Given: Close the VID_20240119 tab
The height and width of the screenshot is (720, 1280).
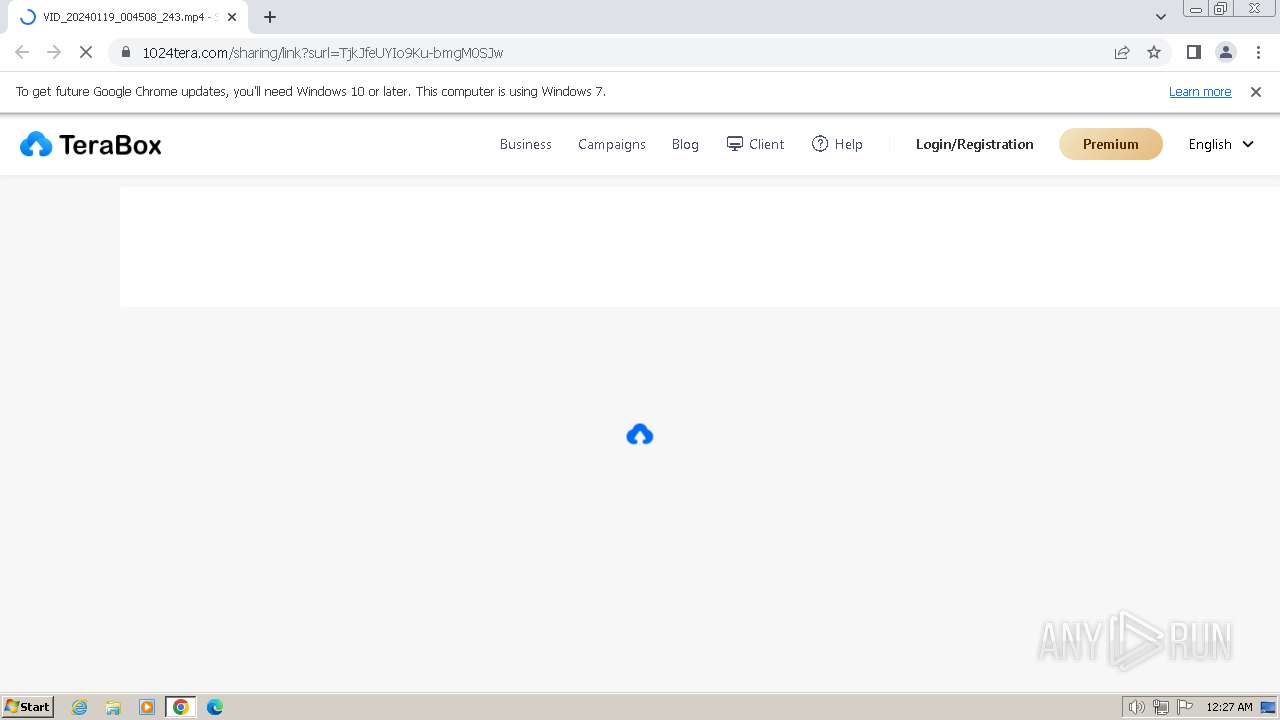Looking at the screenshot, I should (x=232, y=17).
